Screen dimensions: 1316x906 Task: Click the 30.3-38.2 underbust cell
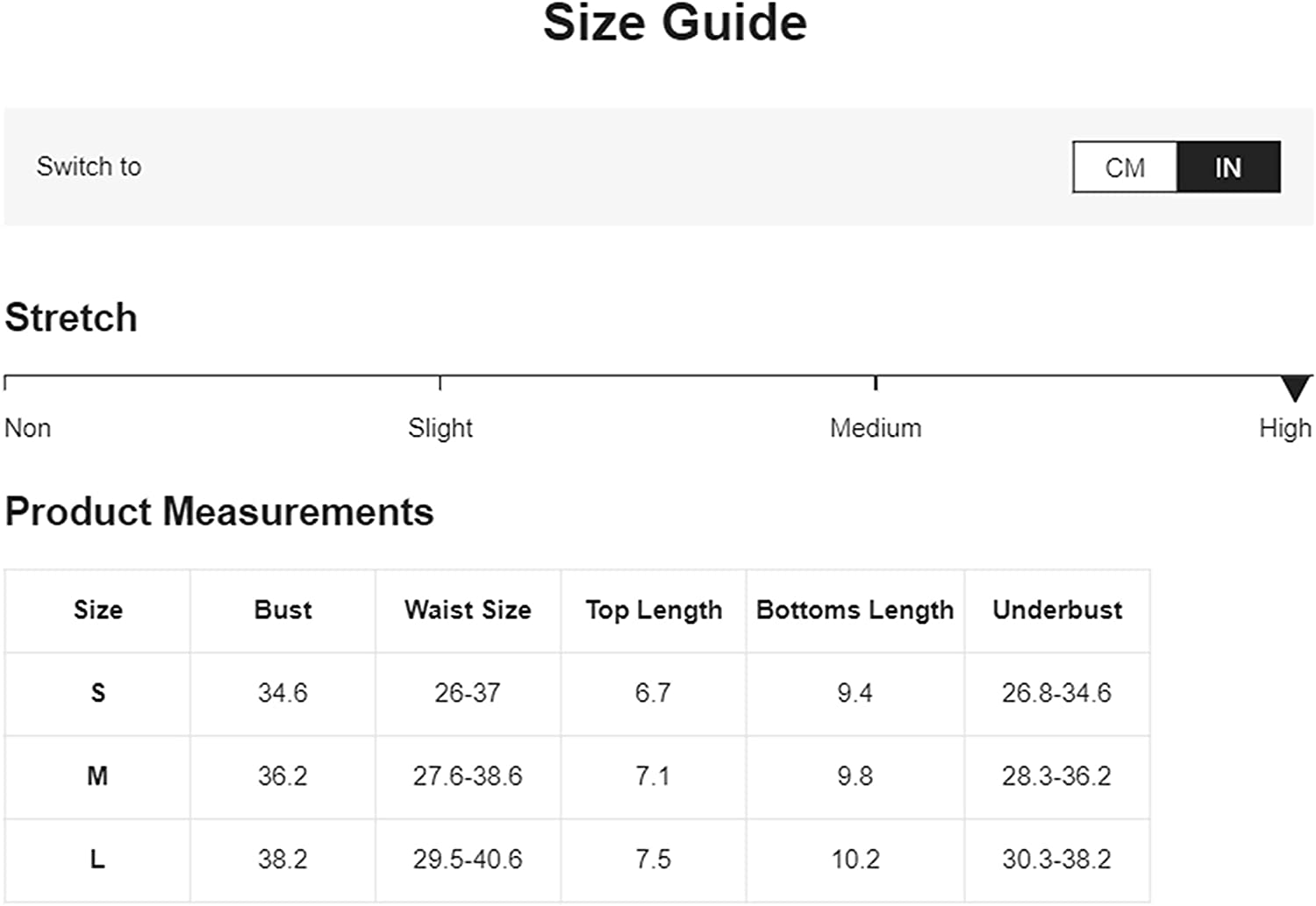click(x=1057, y=860)
